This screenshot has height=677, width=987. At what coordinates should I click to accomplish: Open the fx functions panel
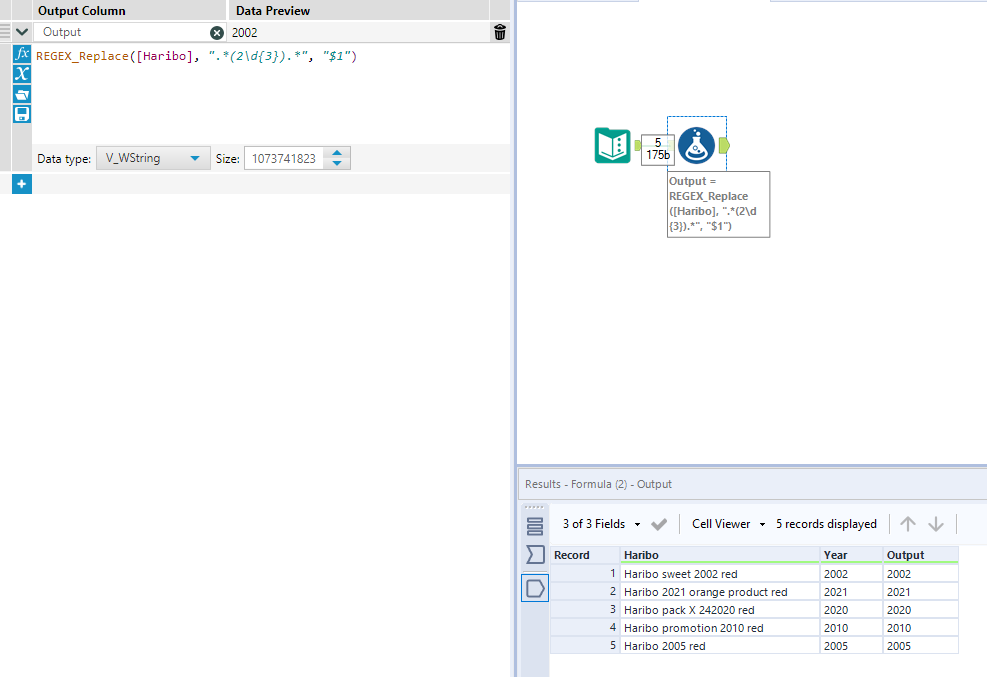[x=21, y=54]
